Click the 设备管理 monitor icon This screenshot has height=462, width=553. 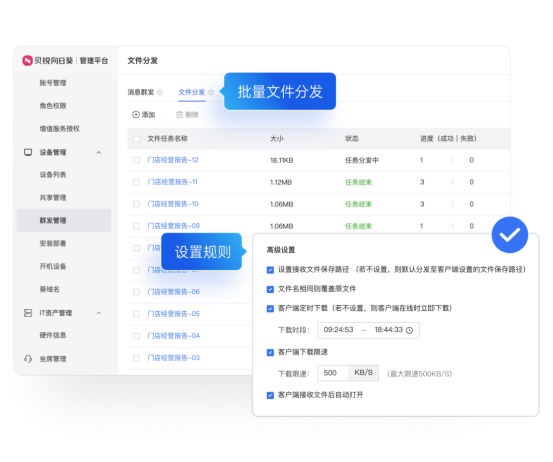click(28, 152)
